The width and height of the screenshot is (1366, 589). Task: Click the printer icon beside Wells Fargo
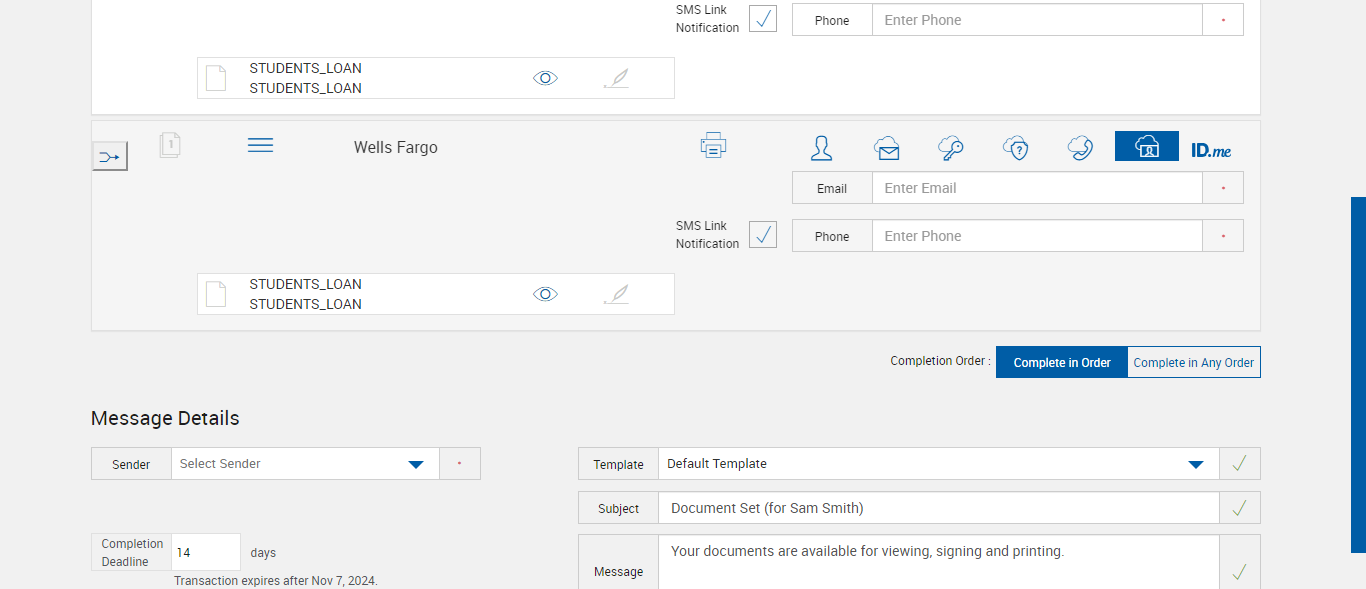pos(713,146)
